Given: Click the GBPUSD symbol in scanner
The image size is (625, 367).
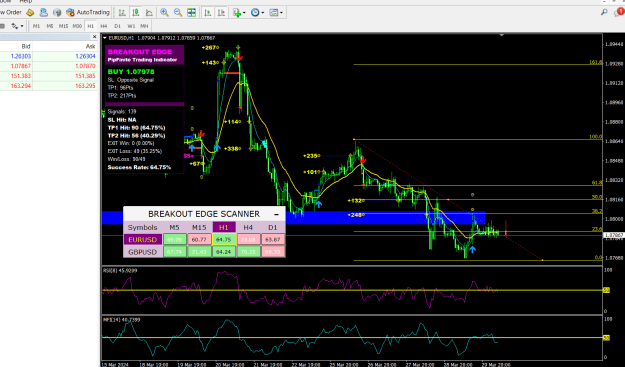Looking at the screenshot, I should click(143, 252).
